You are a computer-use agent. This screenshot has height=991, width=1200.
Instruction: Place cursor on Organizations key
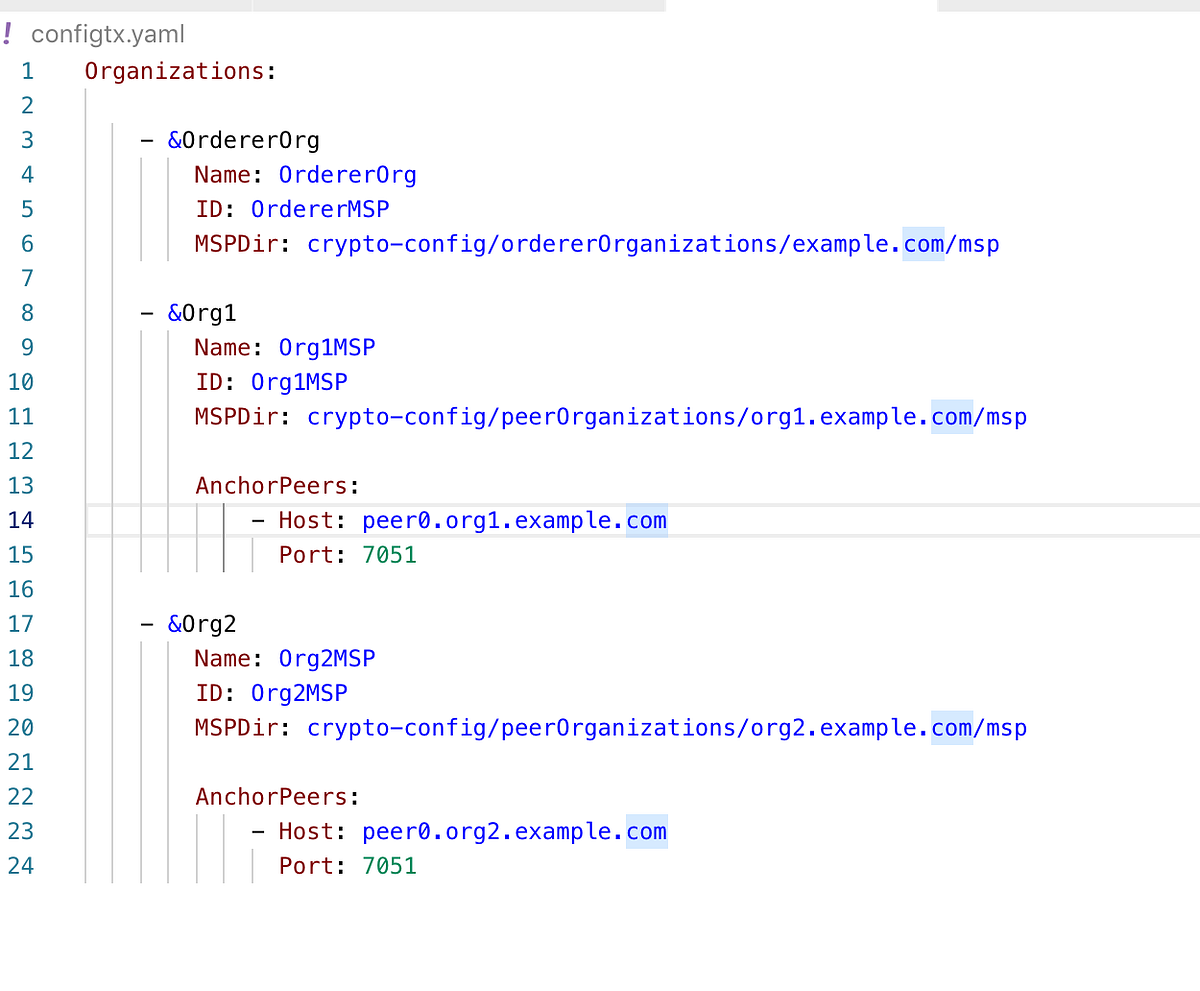173,71
